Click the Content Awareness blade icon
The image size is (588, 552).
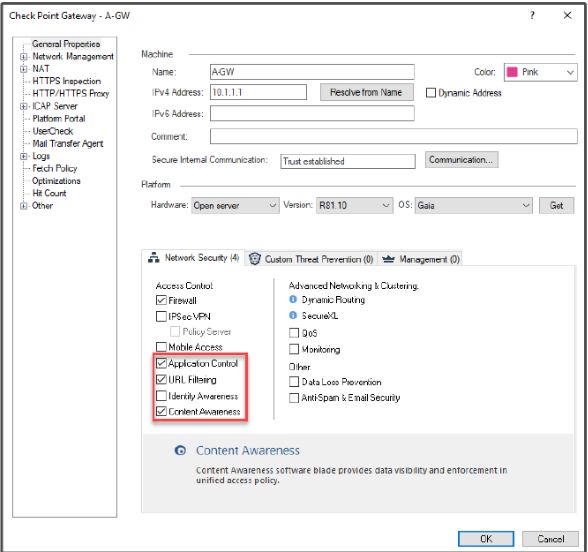tap(180, 450)
